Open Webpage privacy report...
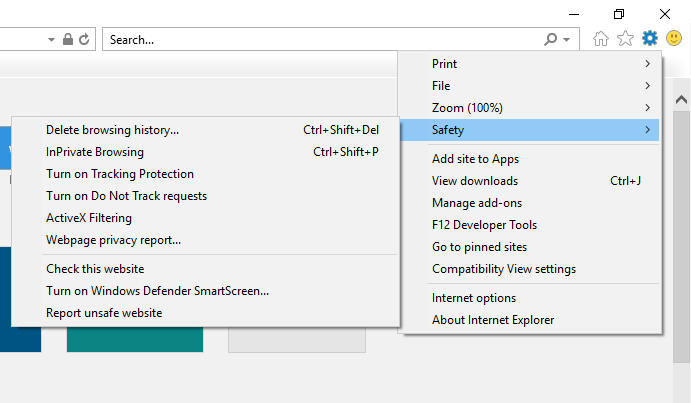 click(205, 240)
